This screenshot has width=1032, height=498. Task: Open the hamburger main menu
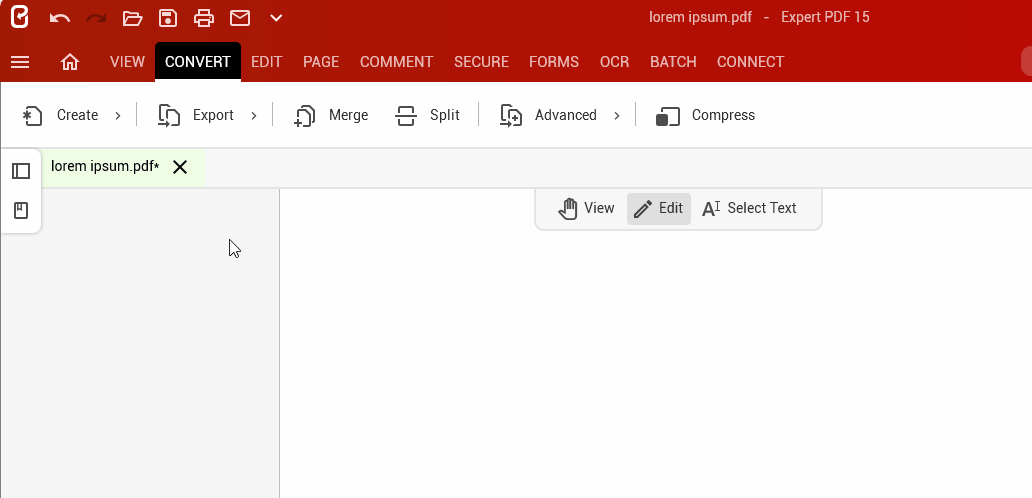click(20, 62)
